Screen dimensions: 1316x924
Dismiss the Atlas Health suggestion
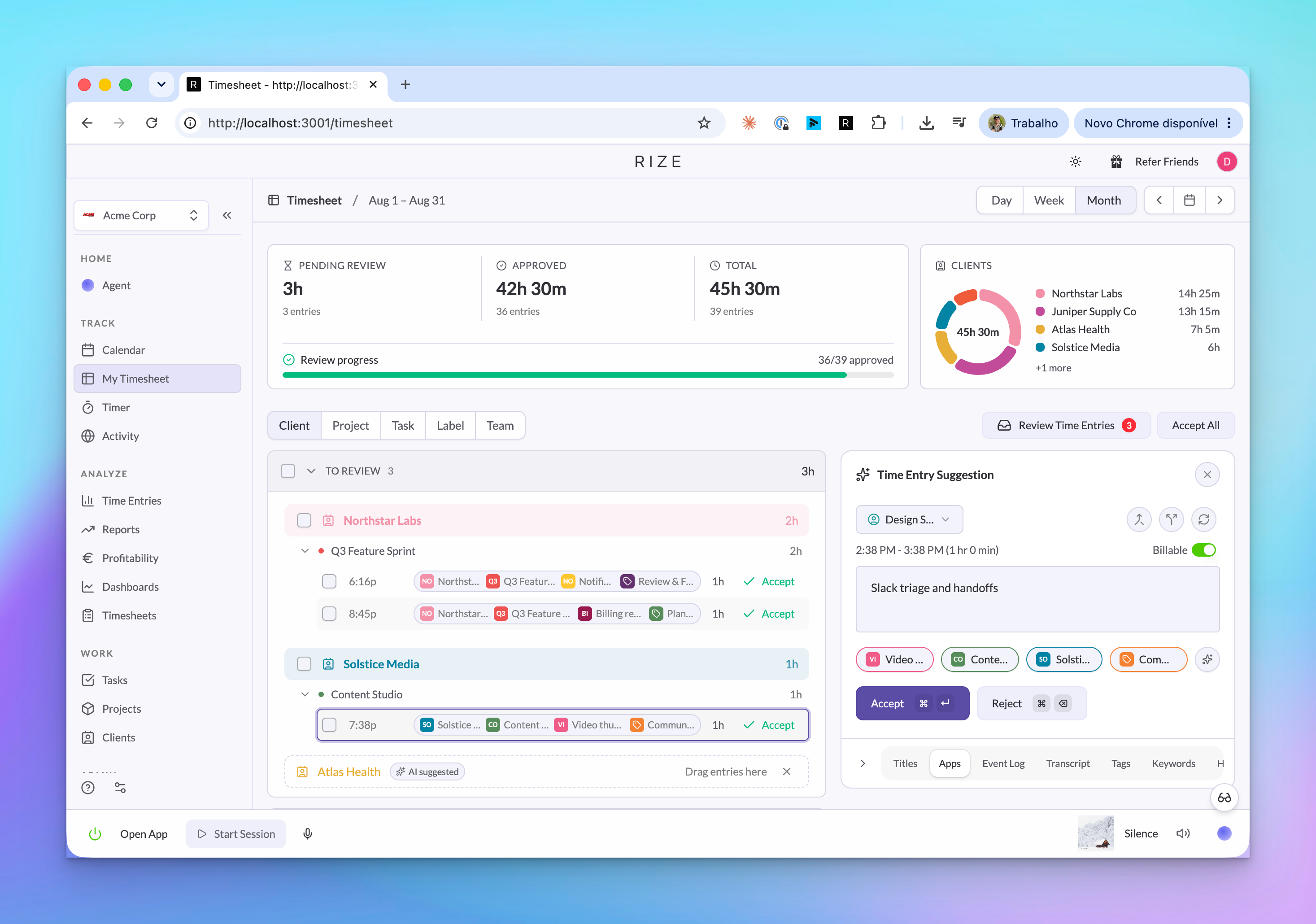(x=786, y=771)
